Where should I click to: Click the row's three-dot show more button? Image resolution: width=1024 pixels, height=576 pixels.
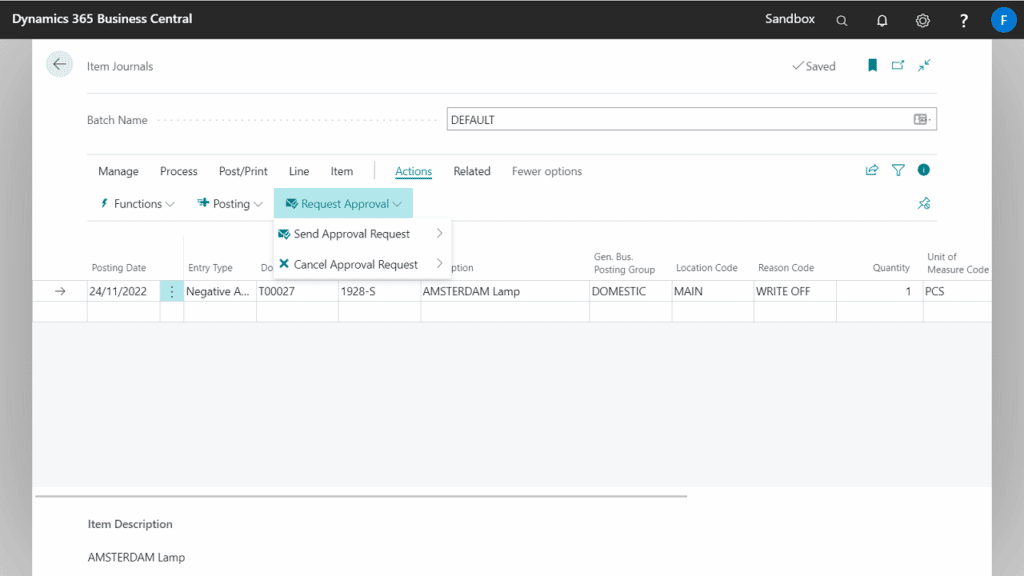pos(172,292)
